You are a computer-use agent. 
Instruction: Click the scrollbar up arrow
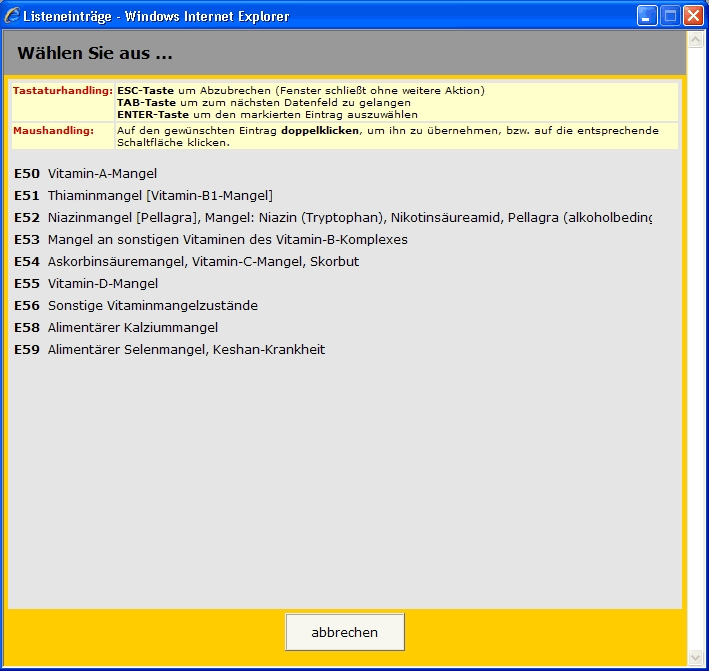(695, 40)
